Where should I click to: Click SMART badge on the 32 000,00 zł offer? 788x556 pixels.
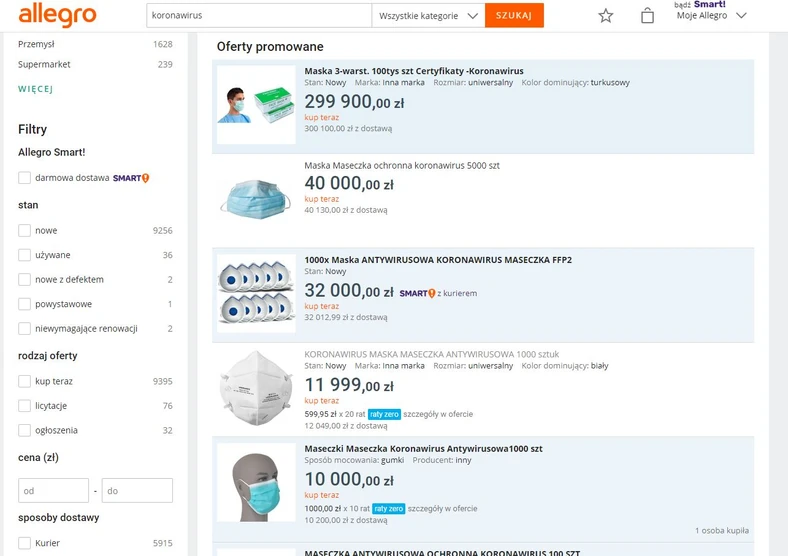[x=417, y=293]
